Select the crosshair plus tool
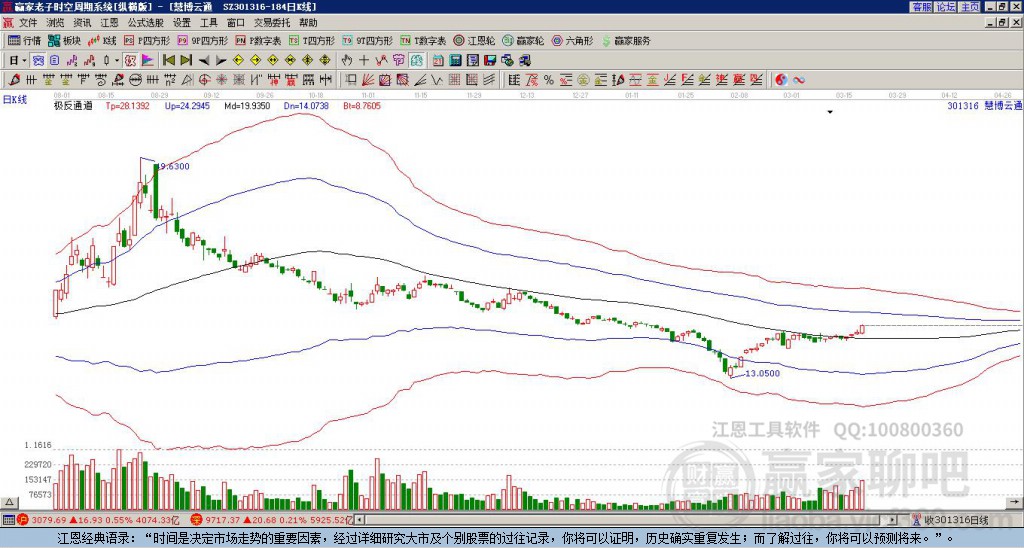1024x548 pixels. [x=364, y=61]
